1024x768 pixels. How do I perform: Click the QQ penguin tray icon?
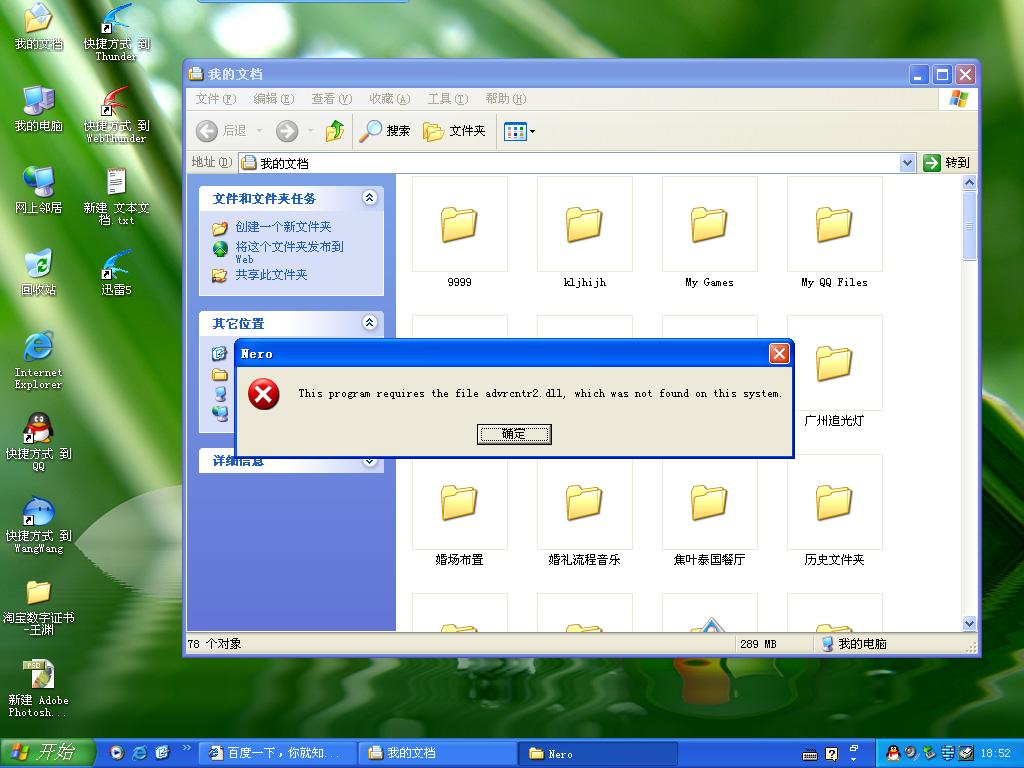coord(892,753)
